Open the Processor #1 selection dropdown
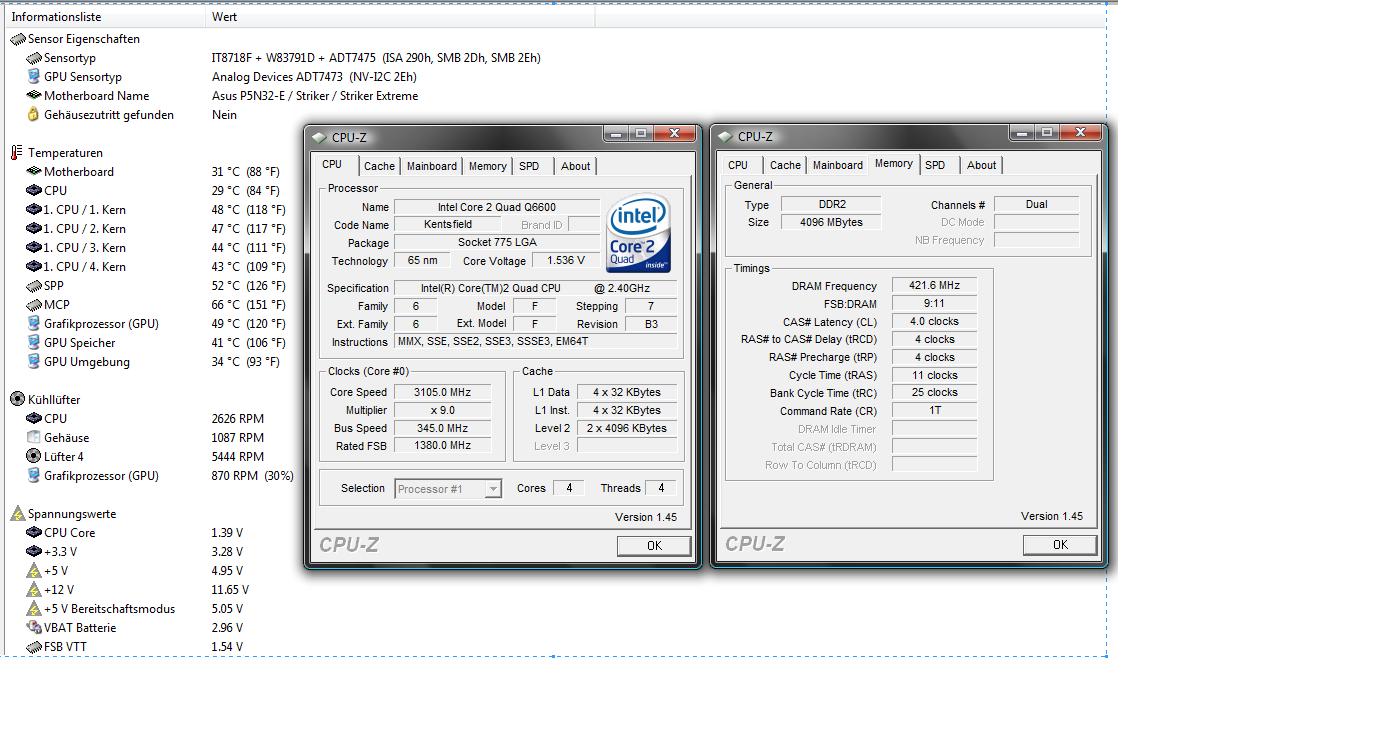Screen dimensions: 1376x750 (x=447, y=489)
